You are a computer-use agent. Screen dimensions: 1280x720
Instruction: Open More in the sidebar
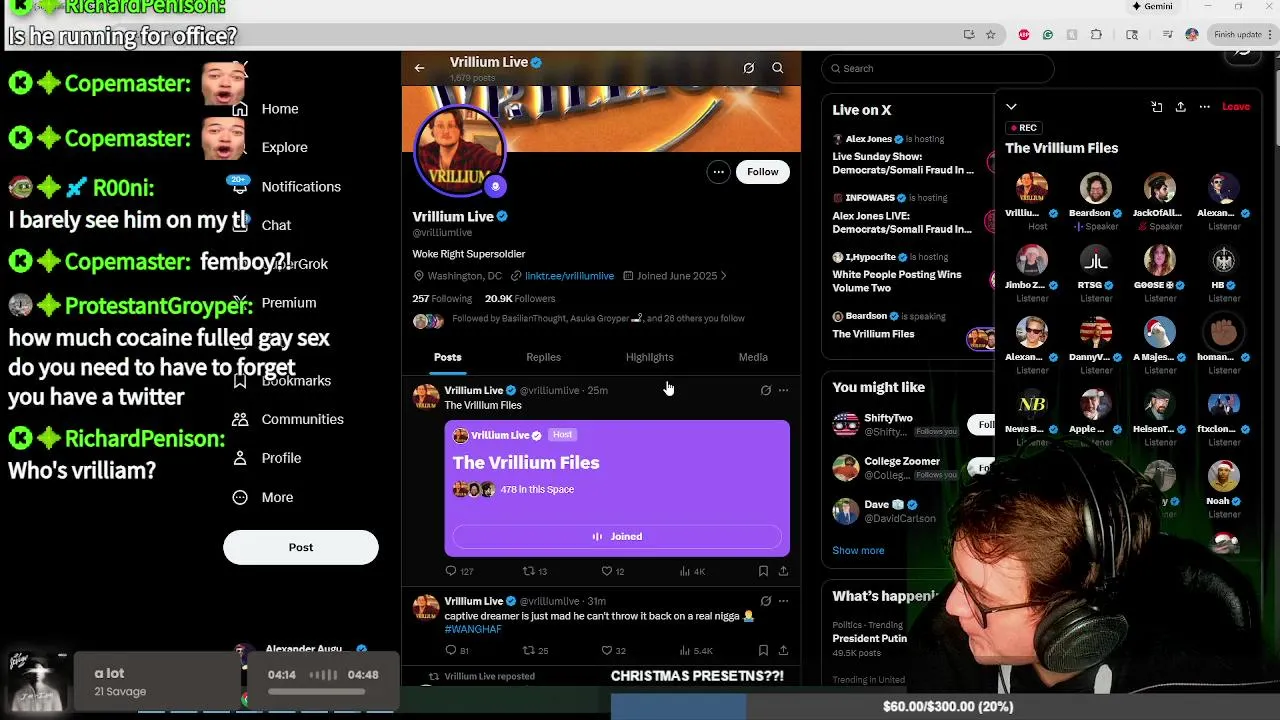coord(263,497)
